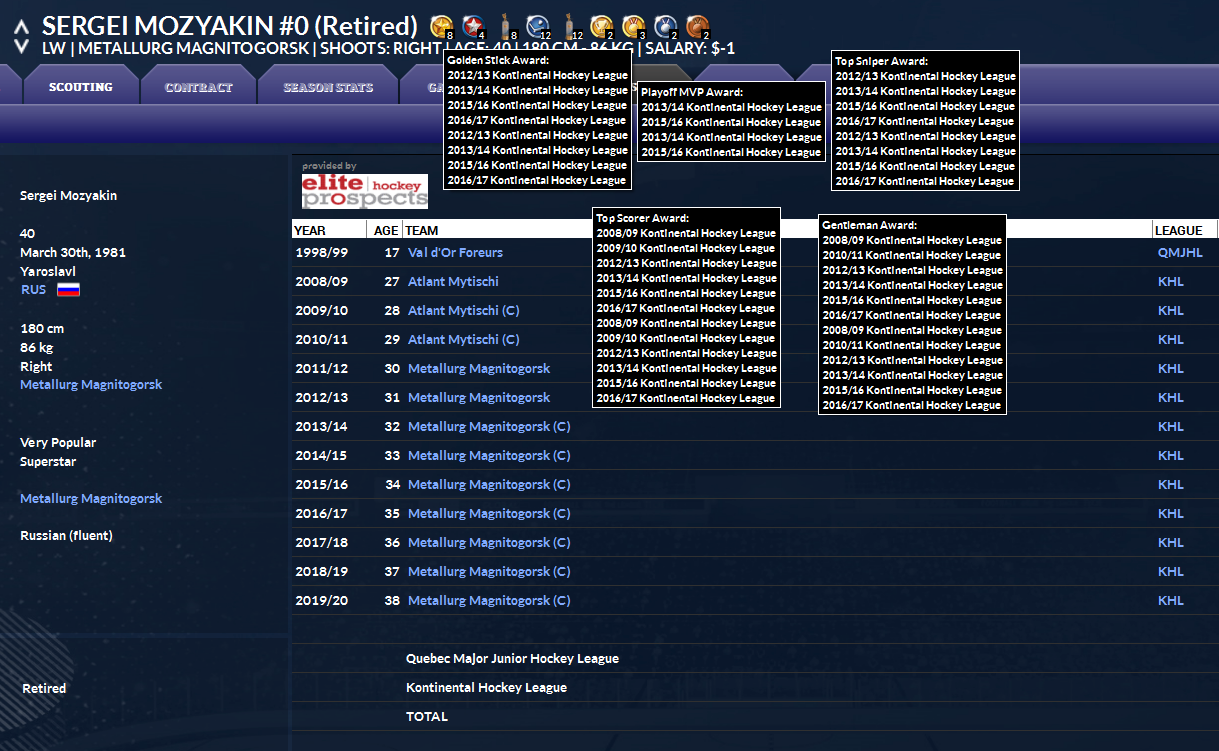Click the gold trophy cup icon

coord(600,26)
